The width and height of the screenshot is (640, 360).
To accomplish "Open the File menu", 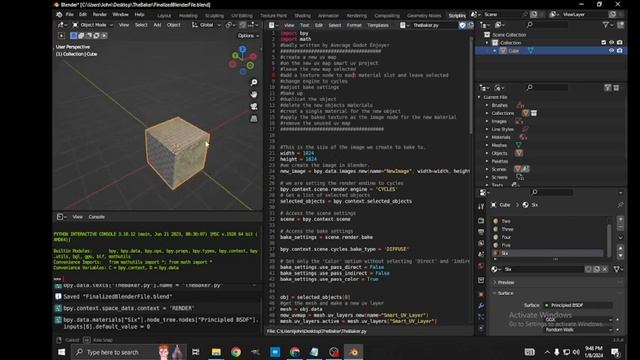I will (x=70, y=14).
